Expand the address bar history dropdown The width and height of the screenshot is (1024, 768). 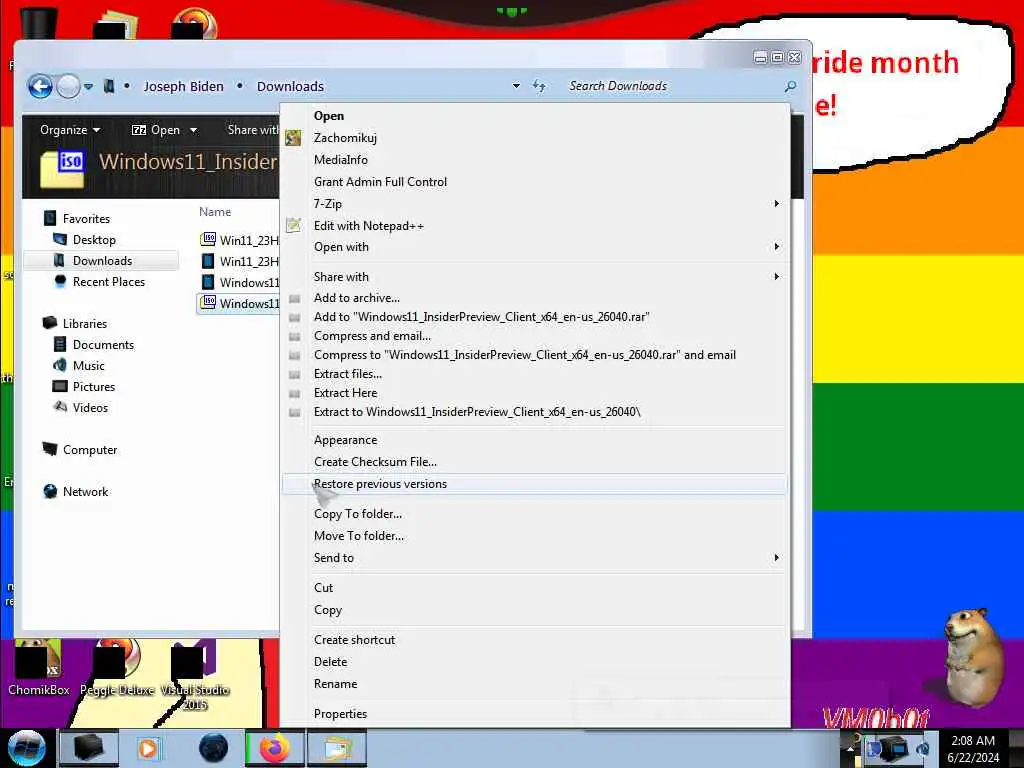coord(516,86)
